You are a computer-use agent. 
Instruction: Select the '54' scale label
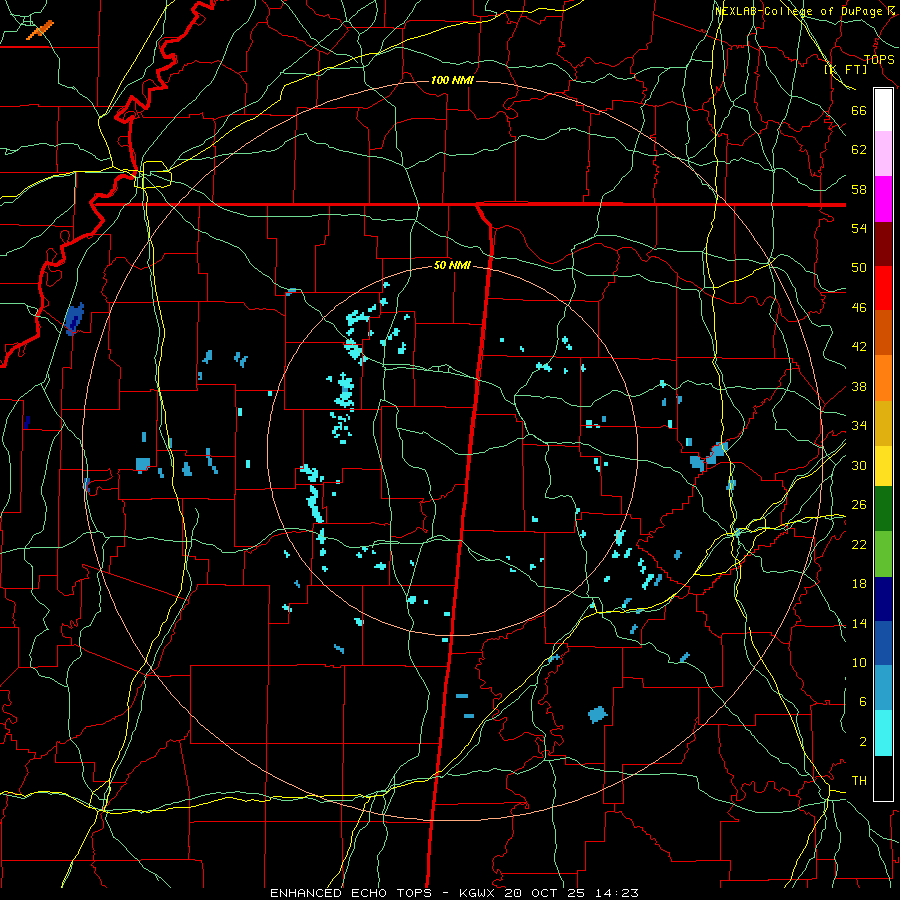[x=859, y=228]
